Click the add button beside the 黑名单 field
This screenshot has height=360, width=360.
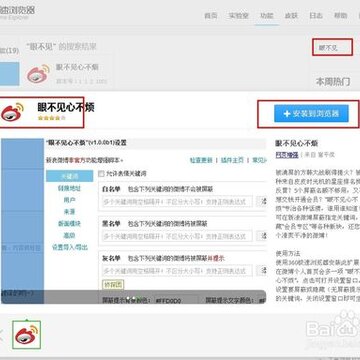263,236
